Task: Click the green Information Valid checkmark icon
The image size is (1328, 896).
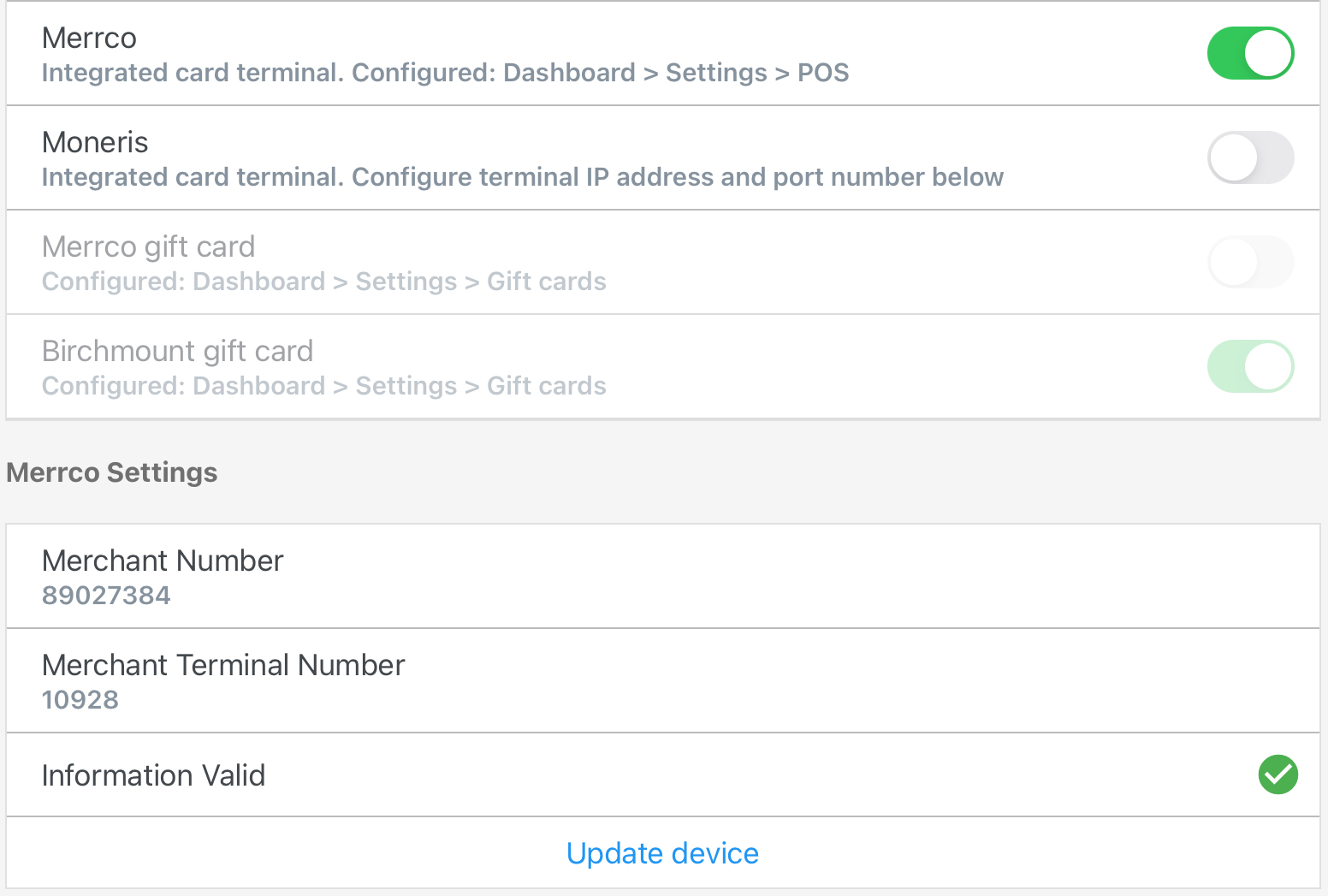Action: point(1278,774)
